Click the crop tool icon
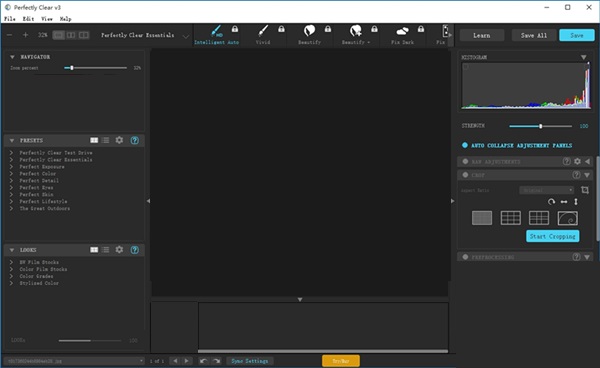This screenshot has height=368, width=600. click(585, 190)
